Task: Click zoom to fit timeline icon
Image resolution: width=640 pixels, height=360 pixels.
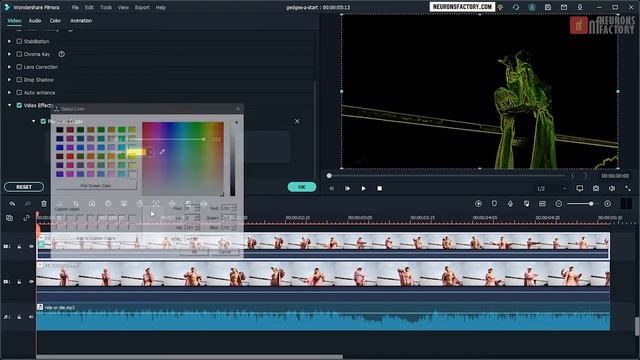Action: point(626,204)
